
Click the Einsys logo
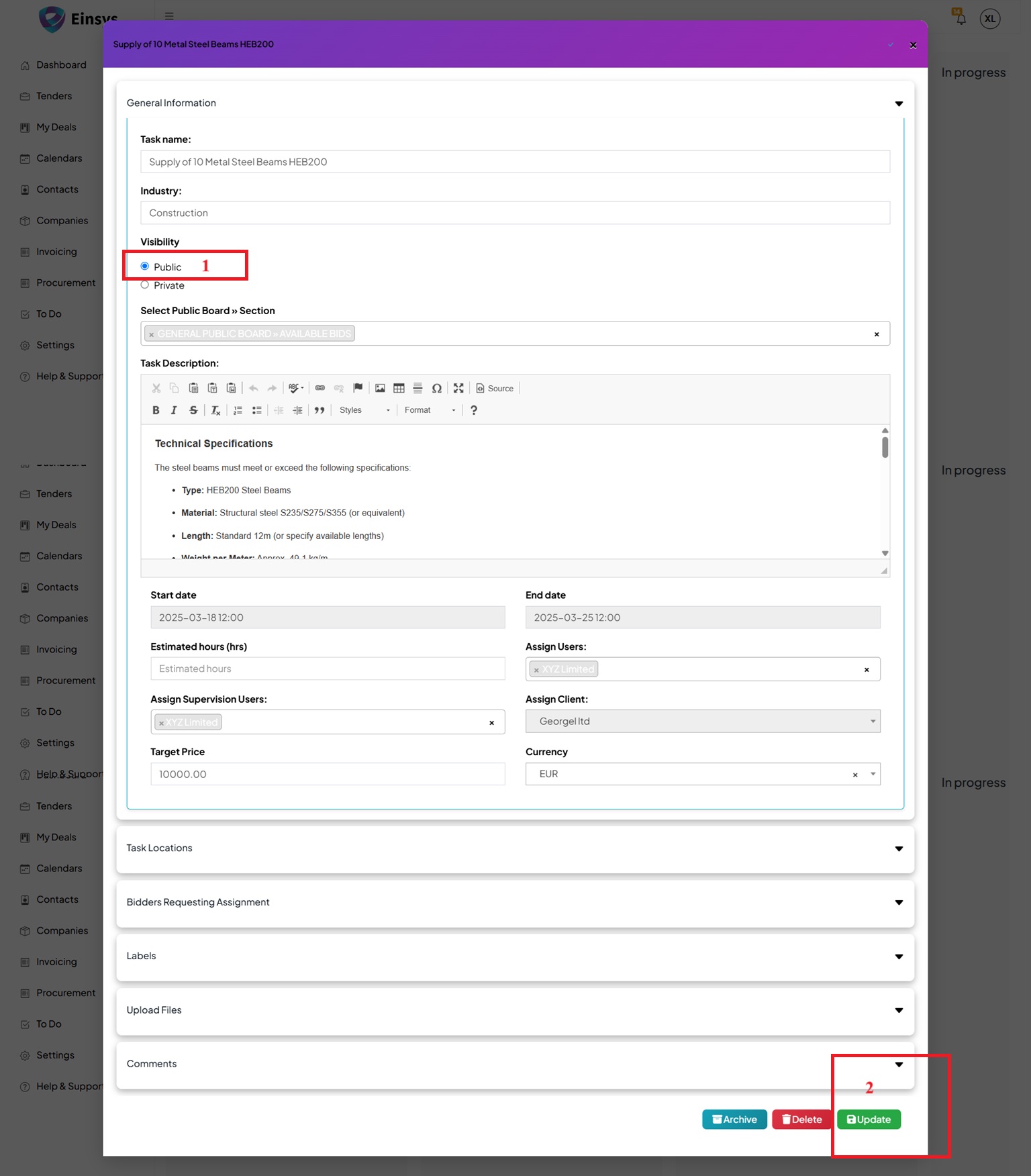click(x=79, y=19)
